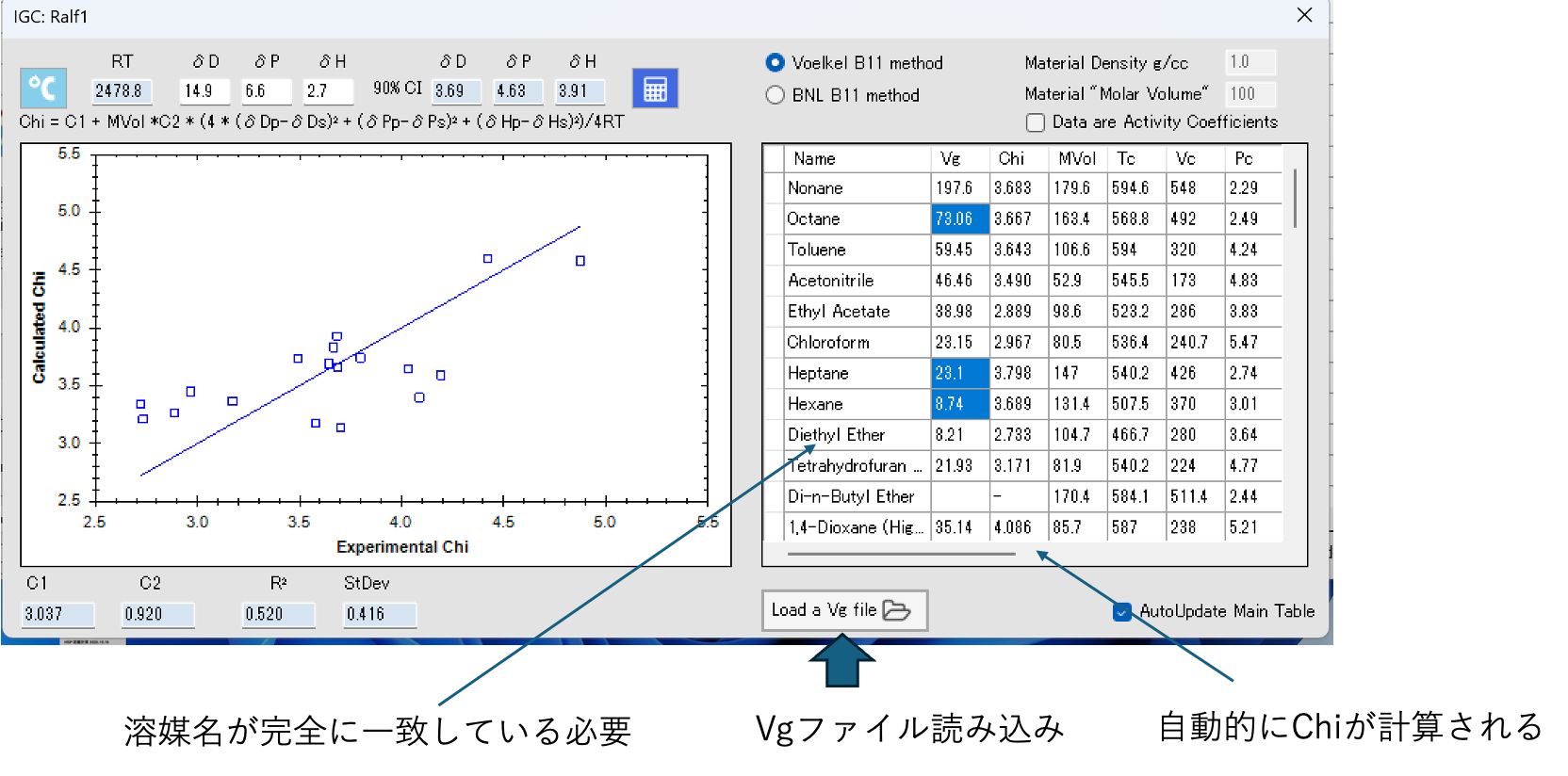1568x776 pixels.
Task: Click the Celsius temperature icon
Action: coord(43,89)
